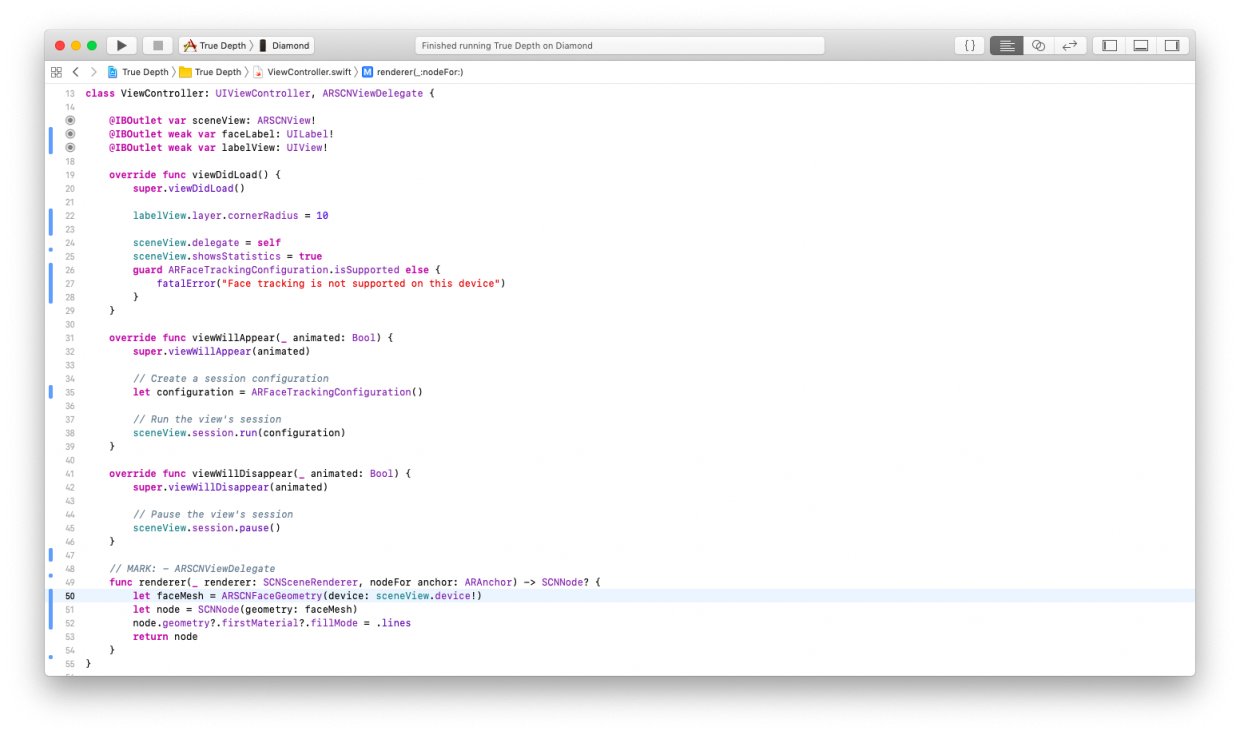This screenshot has height=735, width=1240.
Task: Open the related items grid icon
Action: (56, 72)
